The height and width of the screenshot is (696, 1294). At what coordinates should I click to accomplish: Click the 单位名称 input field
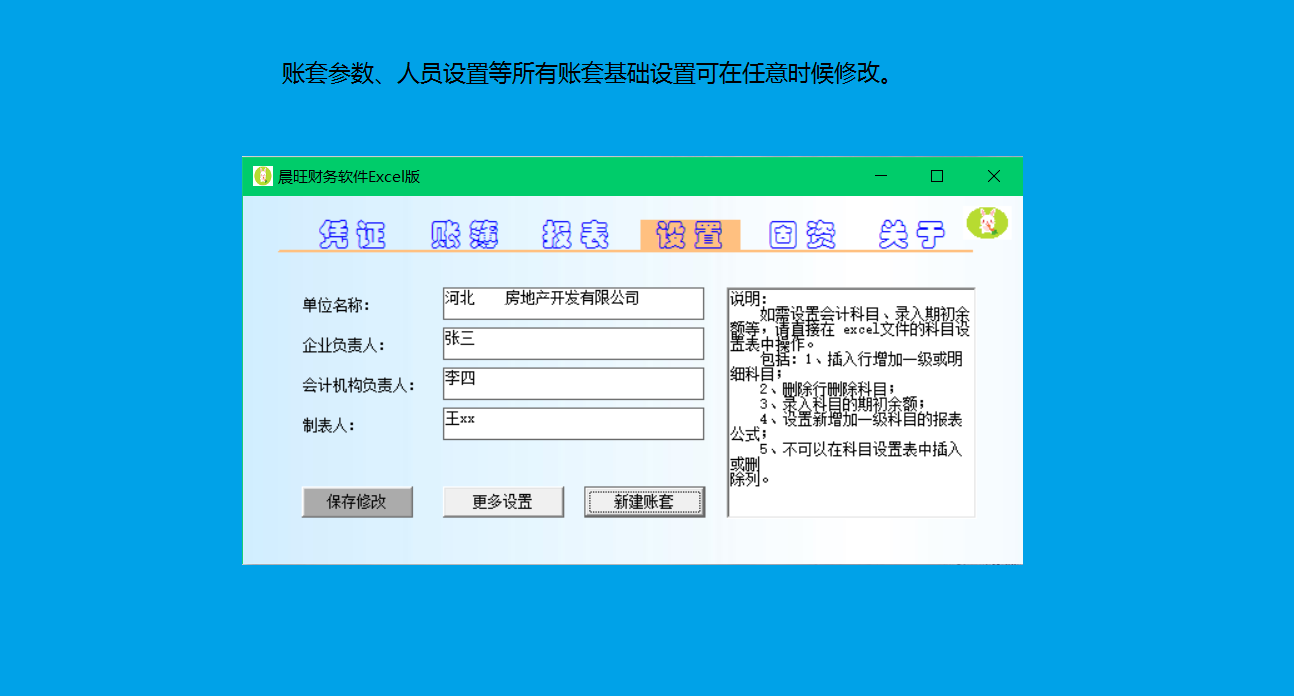tap(573, 304)
